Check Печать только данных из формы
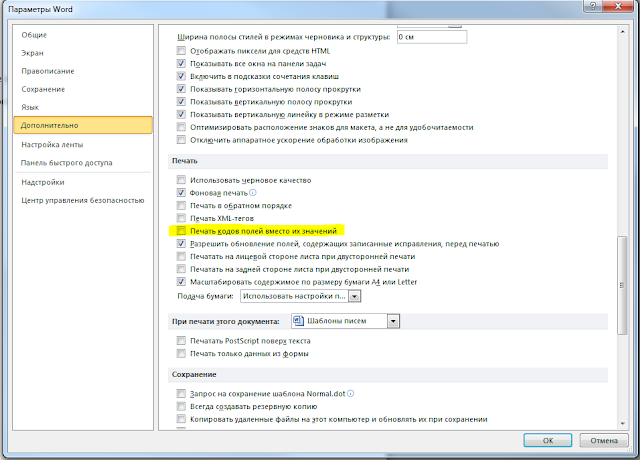The image size is (640, 460). pos(181,353)
